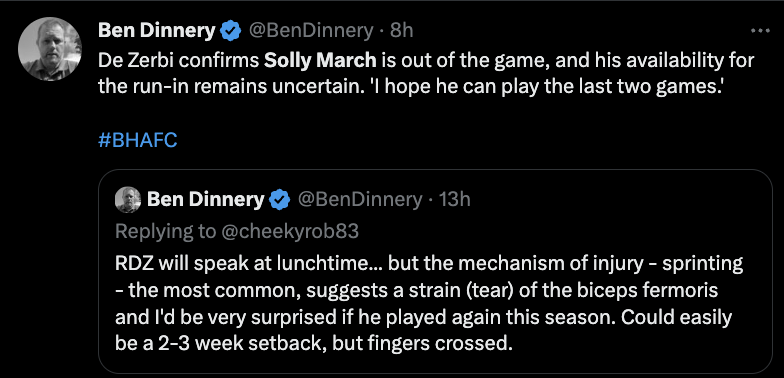This screenshot has height=378, width=784.
Task: Click the verified badge inside the quoted tweet
Action: coord(280,200)
